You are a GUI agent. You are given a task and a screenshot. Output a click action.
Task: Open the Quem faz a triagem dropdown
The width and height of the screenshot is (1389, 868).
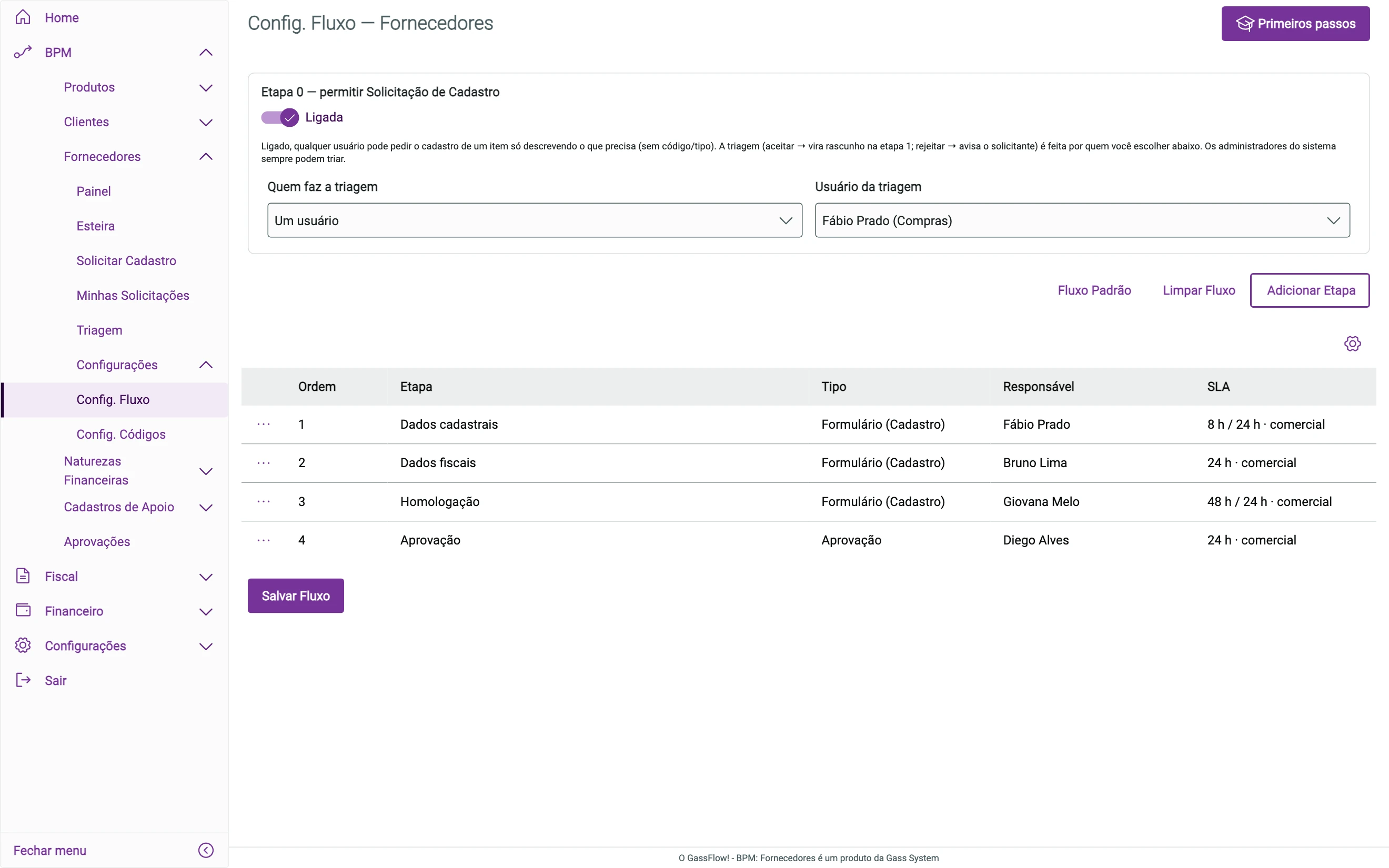[x=535, y=220]
